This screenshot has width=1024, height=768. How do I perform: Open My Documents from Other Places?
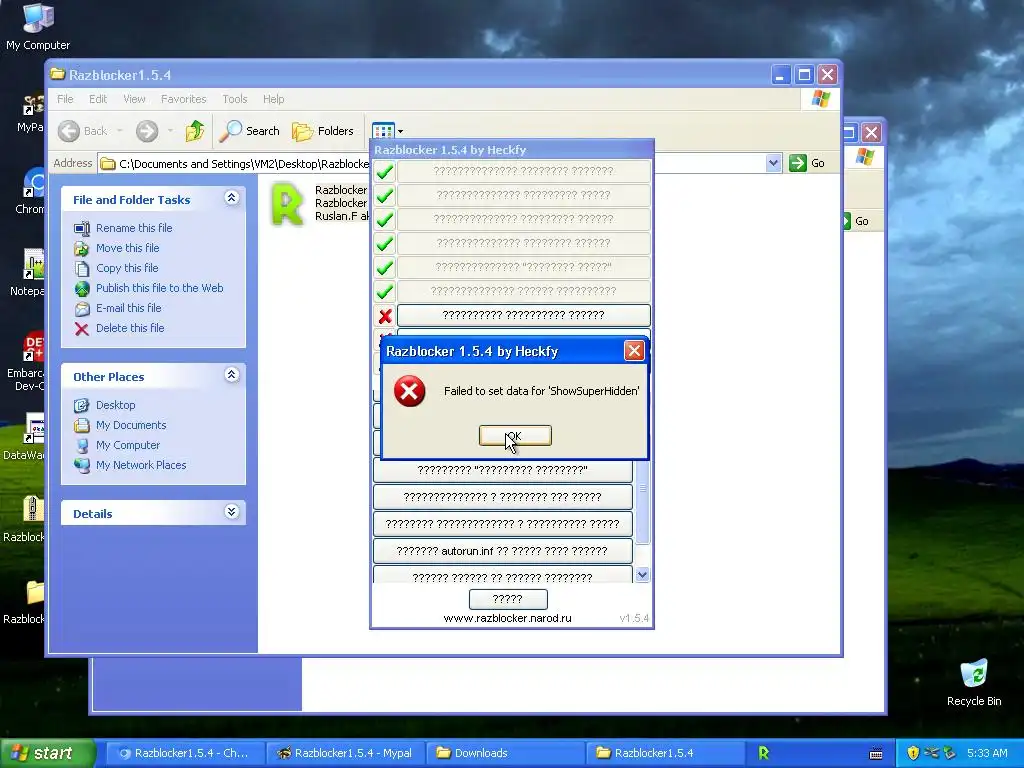click(x=131, y=425)
